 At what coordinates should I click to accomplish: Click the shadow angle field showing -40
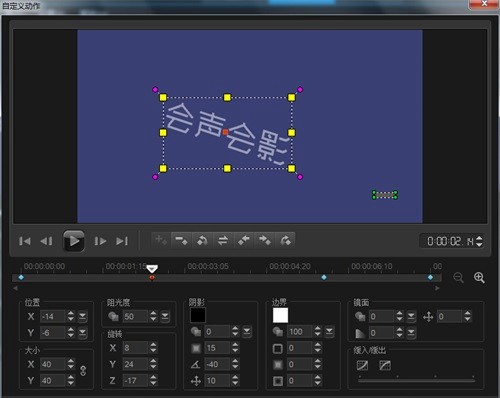pyautogui.click(x=217, y=364)
